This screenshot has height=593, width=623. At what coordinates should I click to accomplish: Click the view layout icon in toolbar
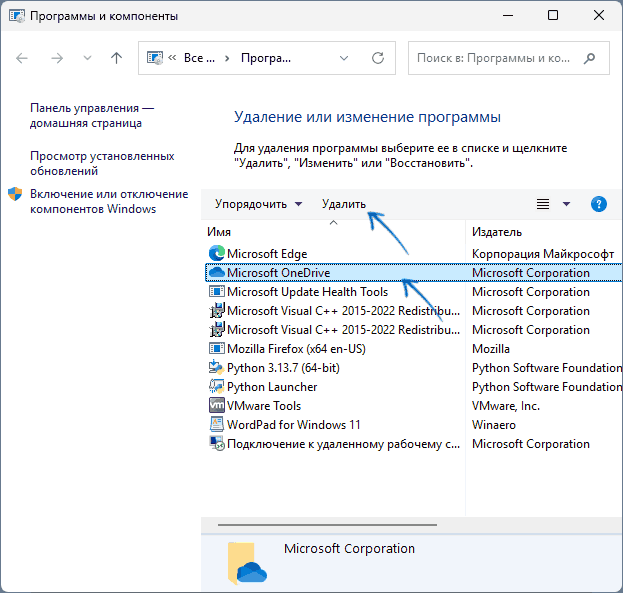(543, 204)
